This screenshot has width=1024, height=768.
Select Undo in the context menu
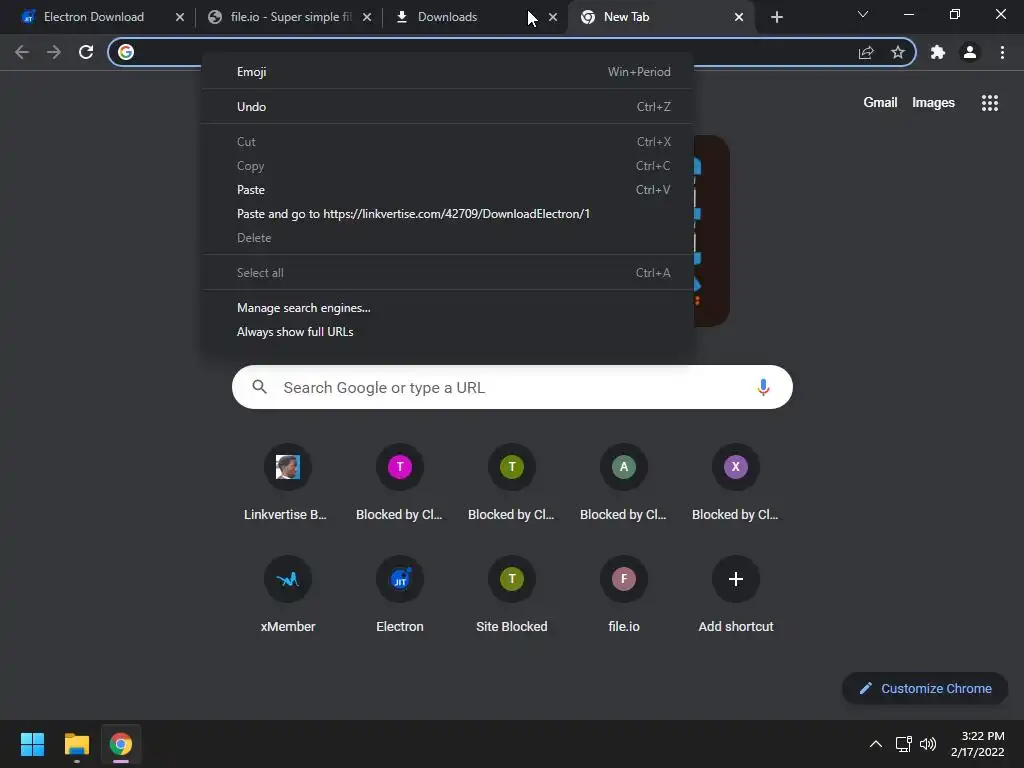pyautogui.click(x=447, y=106)
